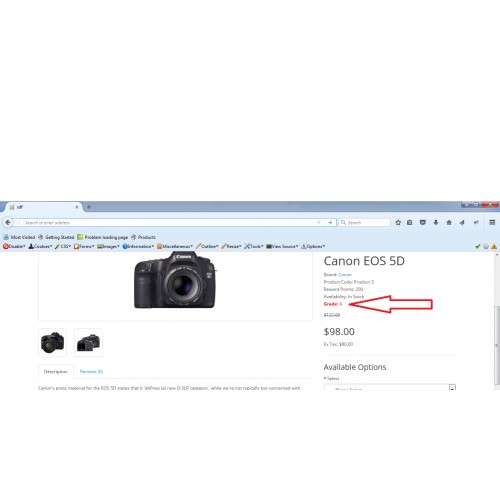This screenshot has height=500, width=500.
Task: Show the bookmarks list clipboard icon
Action: point(410,222)
